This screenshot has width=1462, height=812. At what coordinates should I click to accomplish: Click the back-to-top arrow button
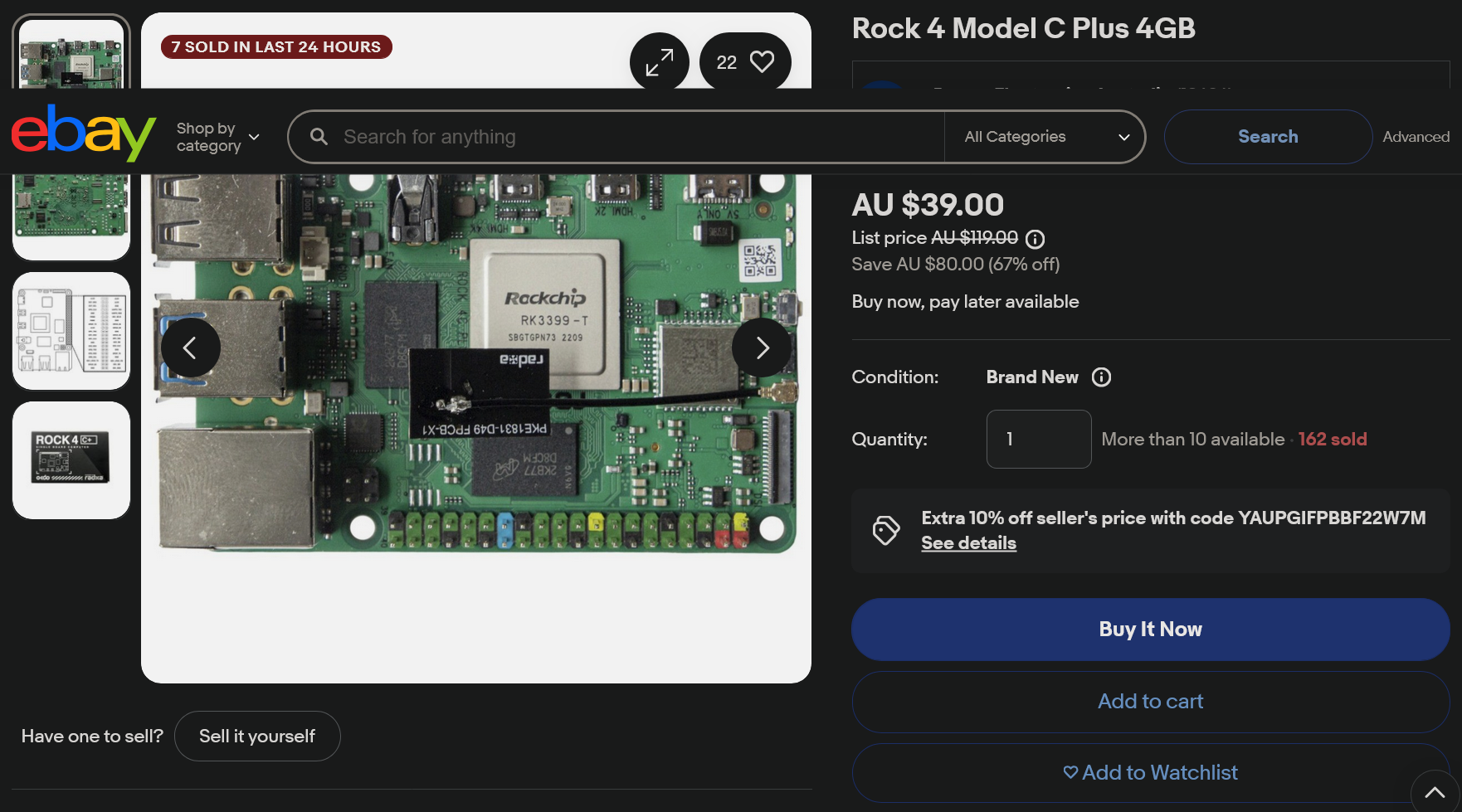pyautogui.click(x=1435, y=792)
